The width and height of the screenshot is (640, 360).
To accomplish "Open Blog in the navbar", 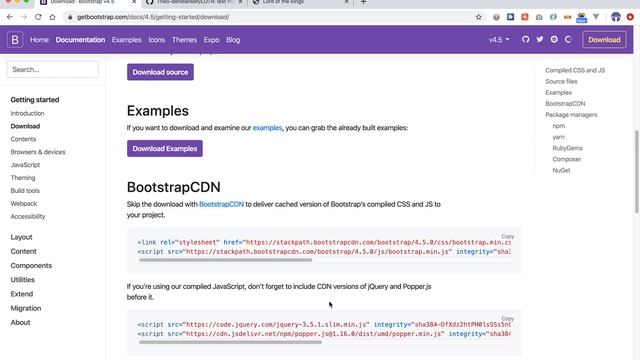I will click(233, 40).
